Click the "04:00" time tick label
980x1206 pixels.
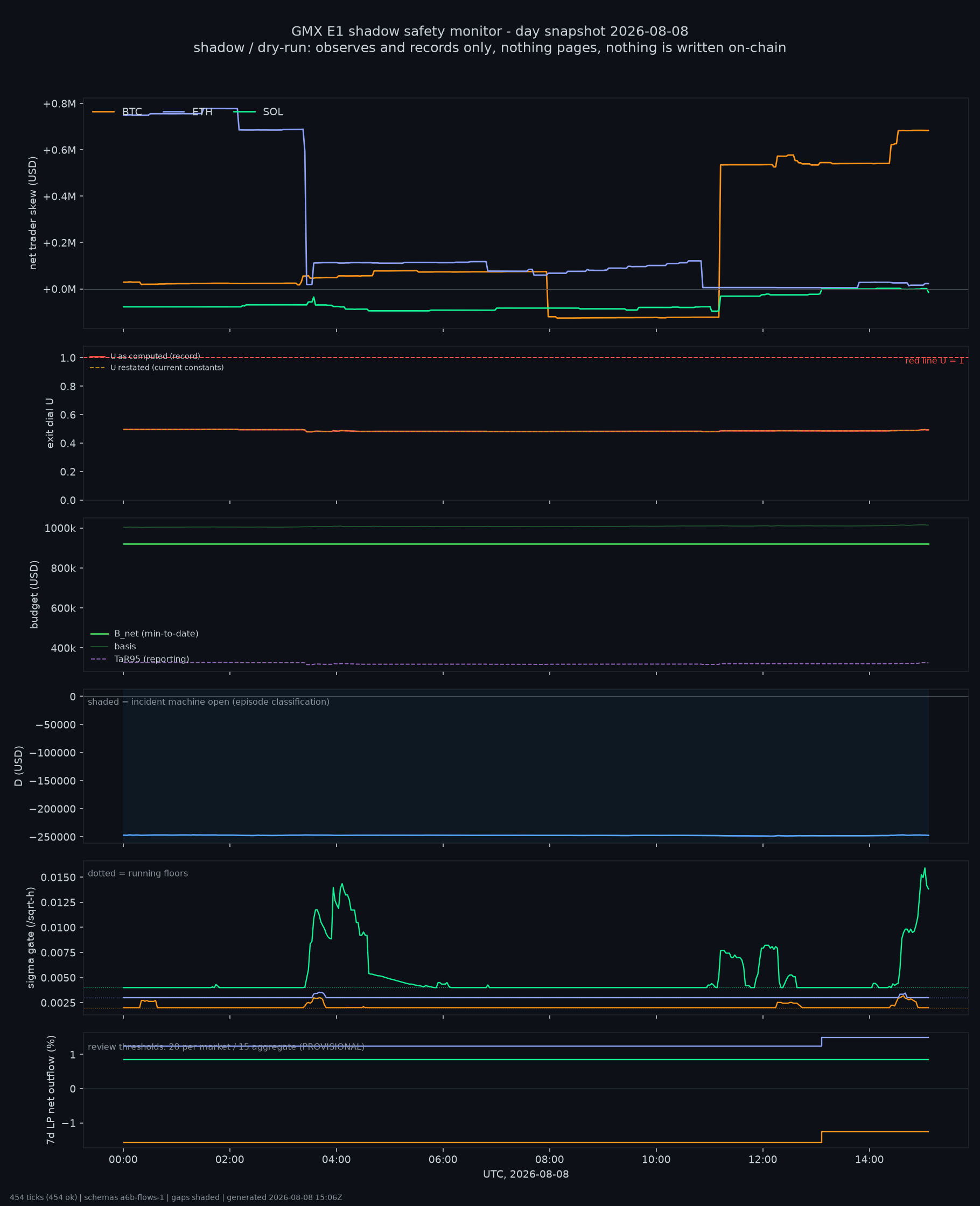tap(337, 1160)
